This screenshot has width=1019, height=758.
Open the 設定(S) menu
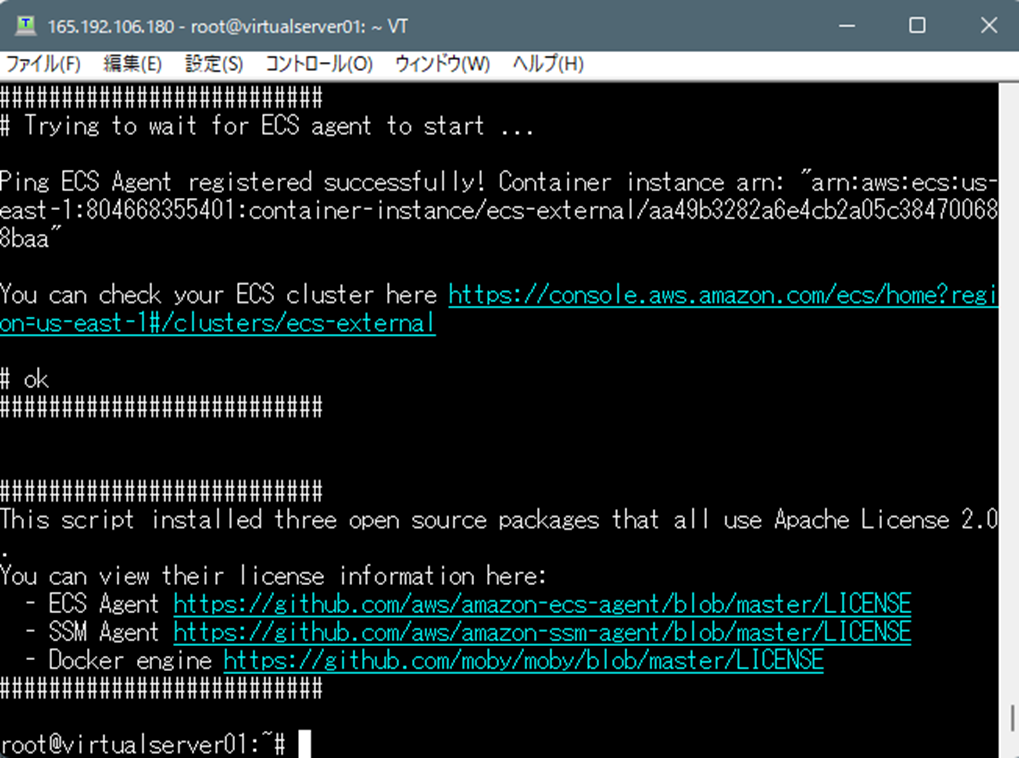[x=214, y=64]
